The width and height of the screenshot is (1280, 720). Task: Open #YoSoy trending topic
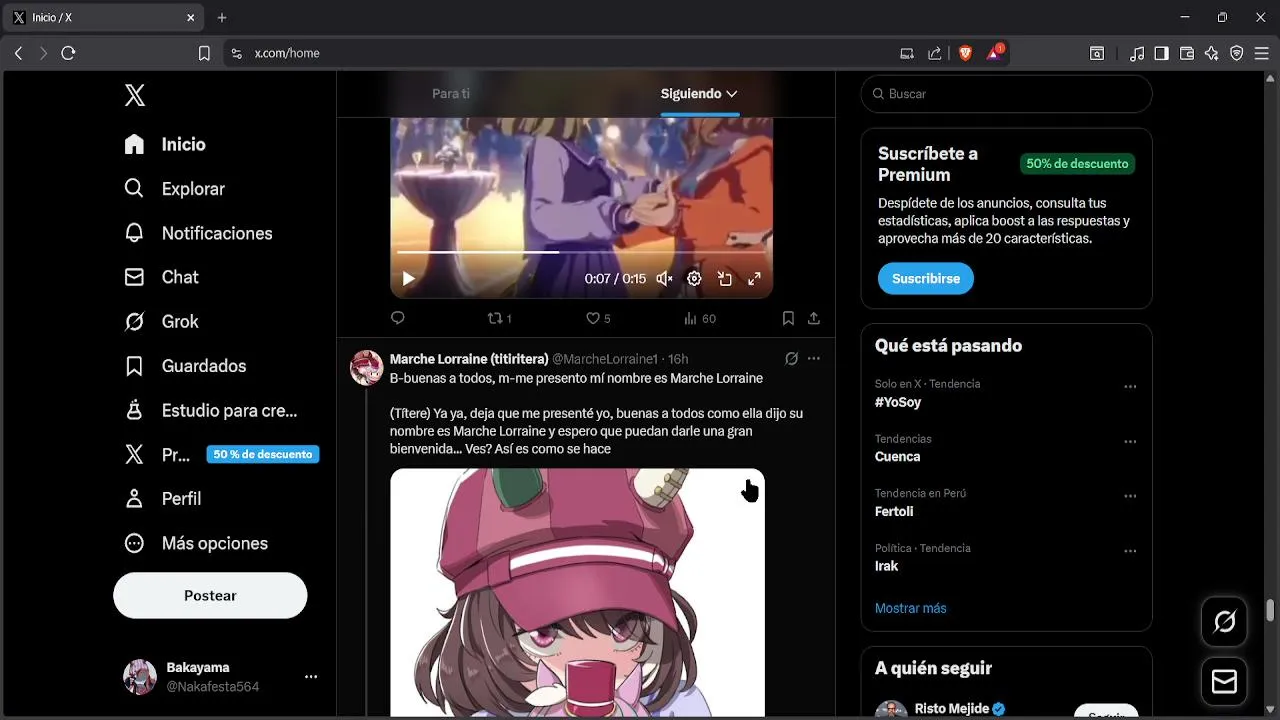[898, 402]
